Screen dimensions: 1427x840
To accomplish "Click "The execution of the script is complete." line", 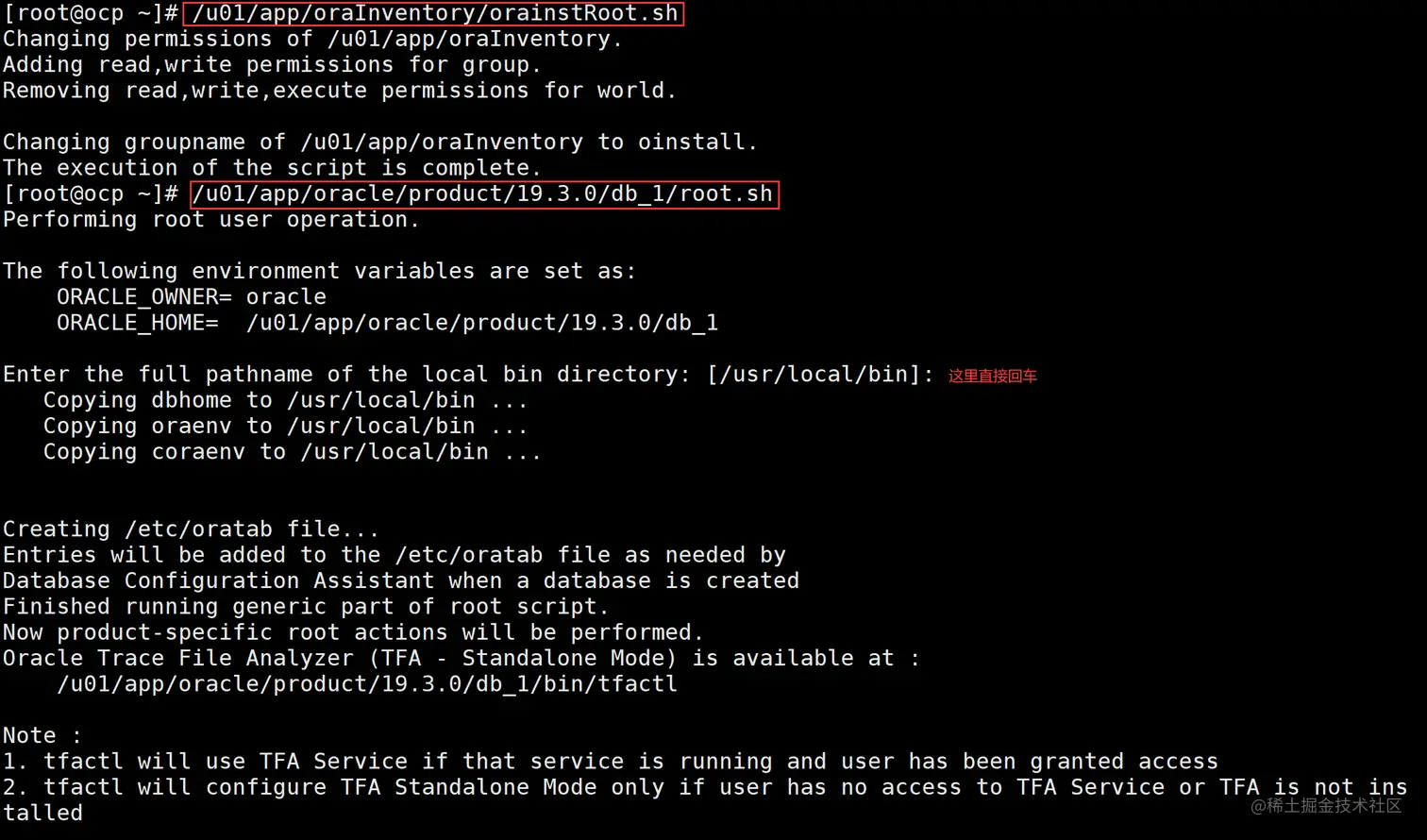I will pyautogui.click(x=272, y=168).
